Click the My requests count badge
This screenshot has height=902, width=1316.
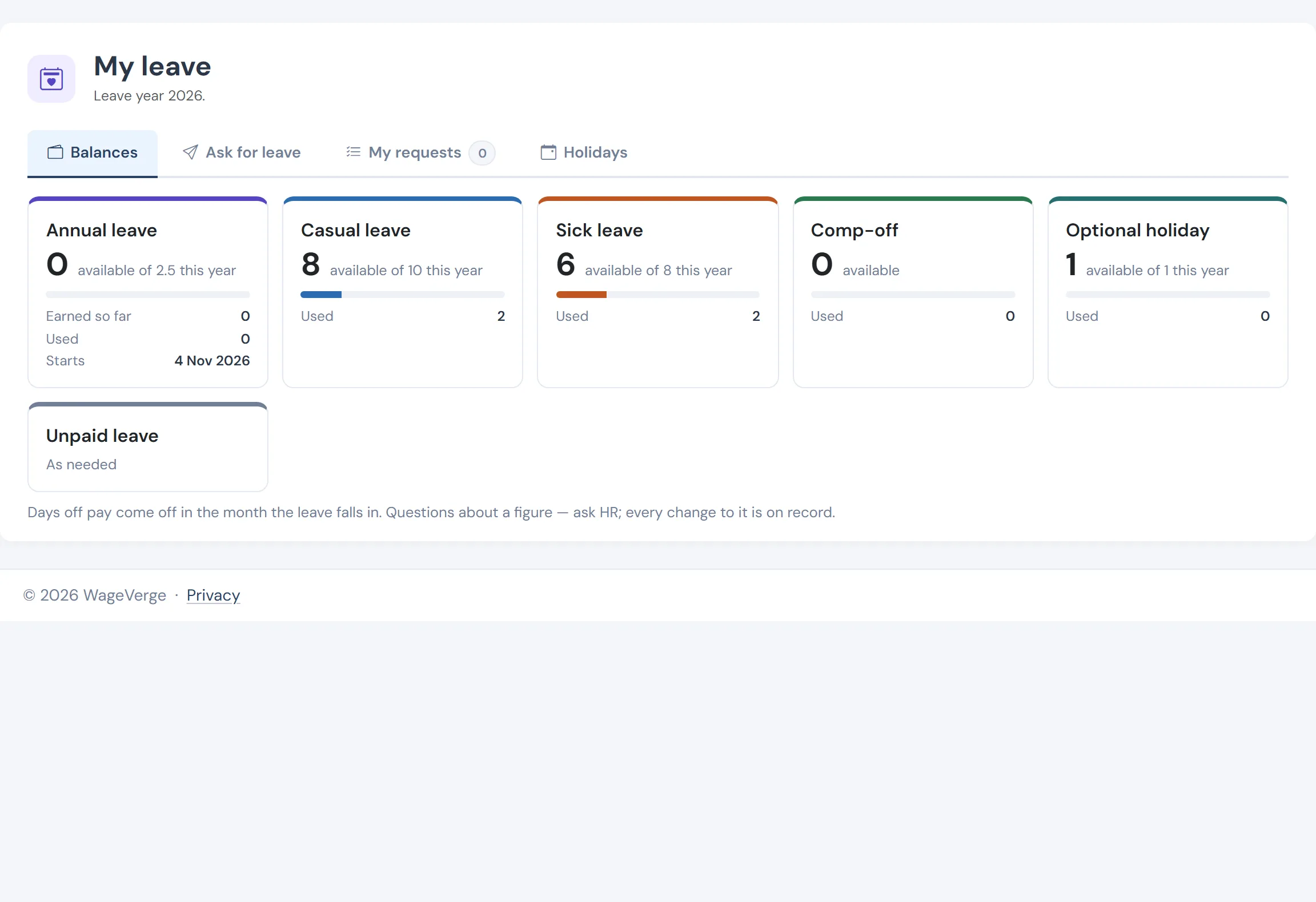coord(482,153)
